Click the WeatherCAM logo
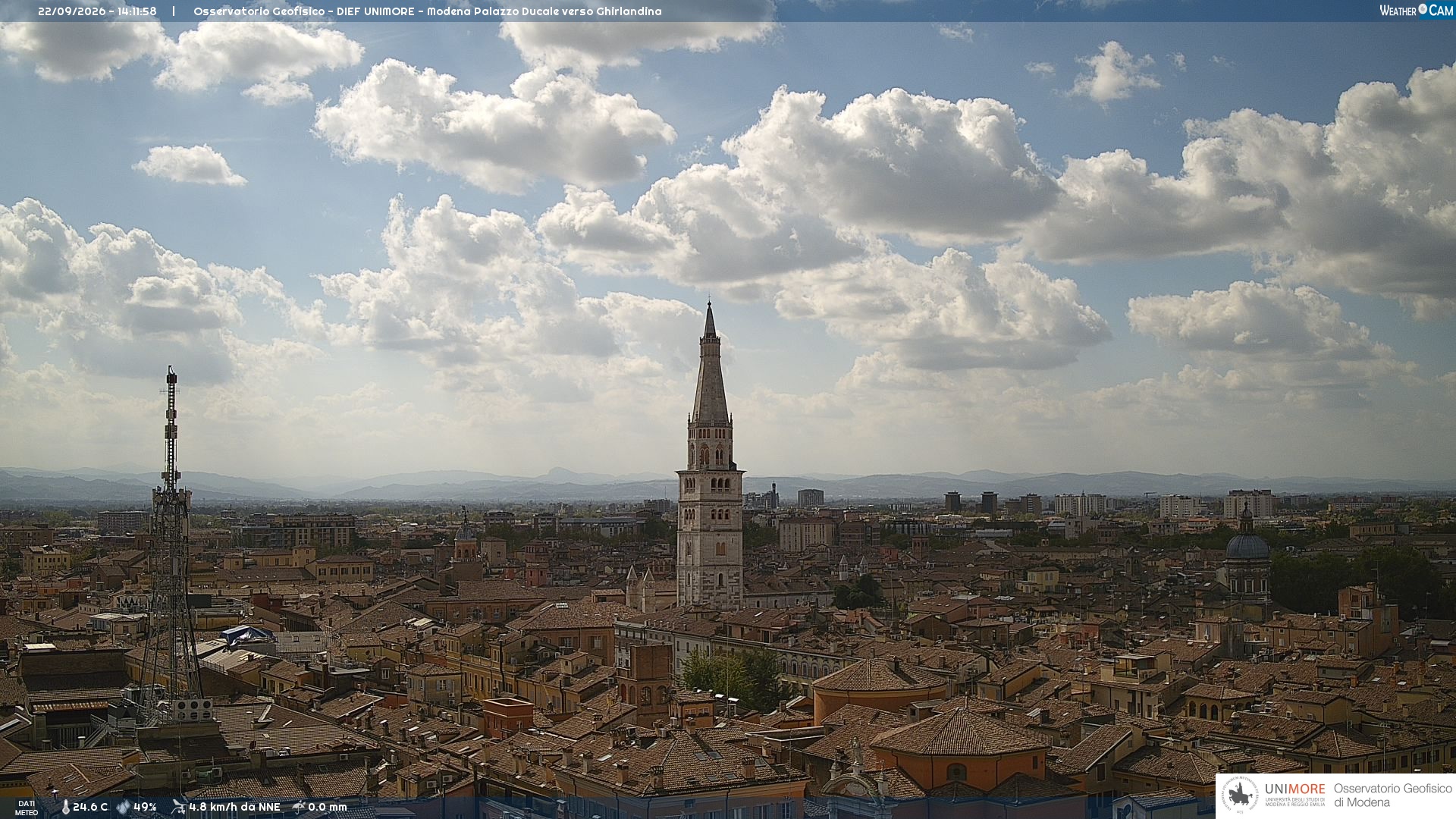Screen dimensions: 1456x819 [x=1416, y=10]
